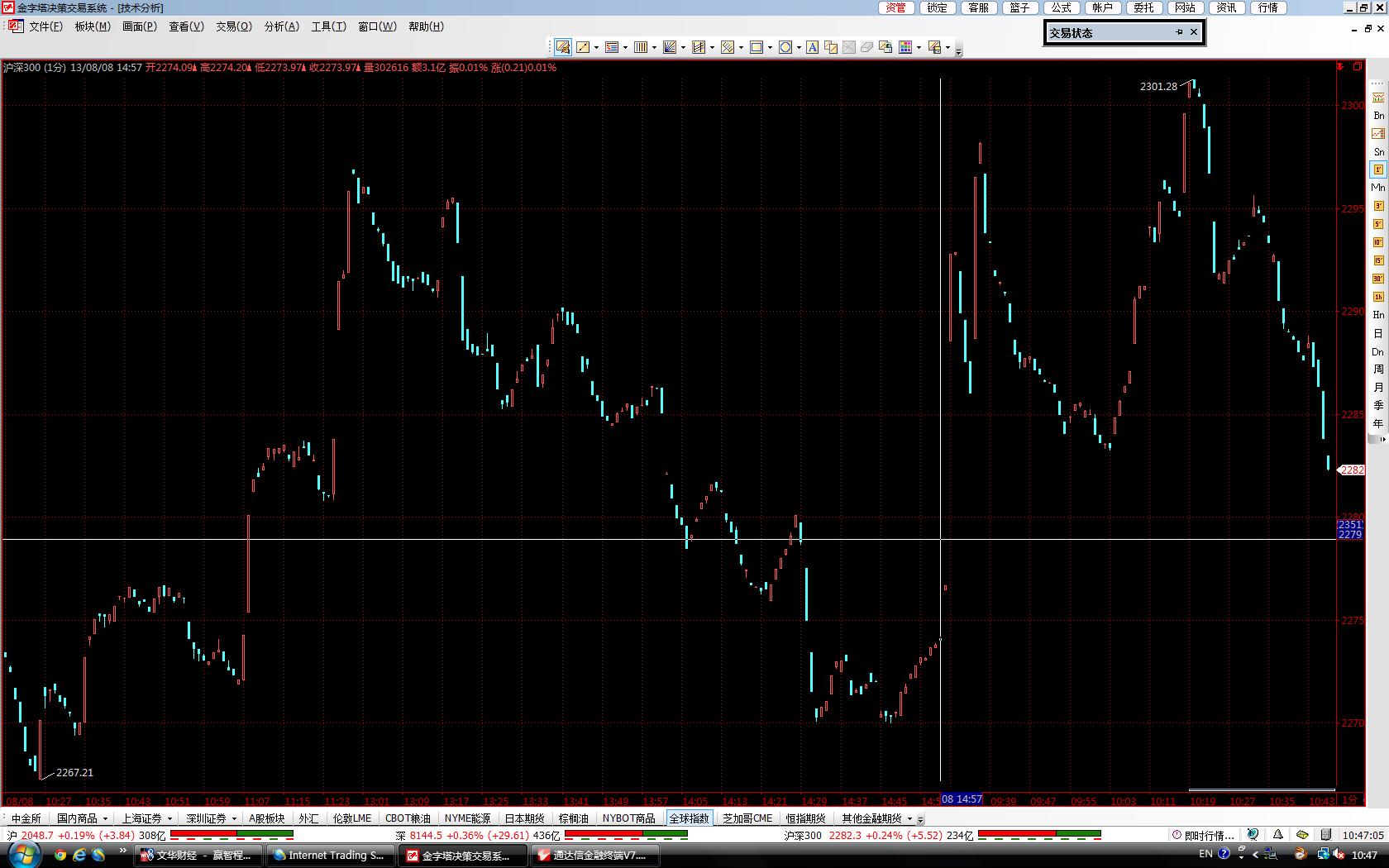This screenshot has height=868, width=1389.
Task: Select the text annotation 'A' drawing tool
Action: point(813,47)
